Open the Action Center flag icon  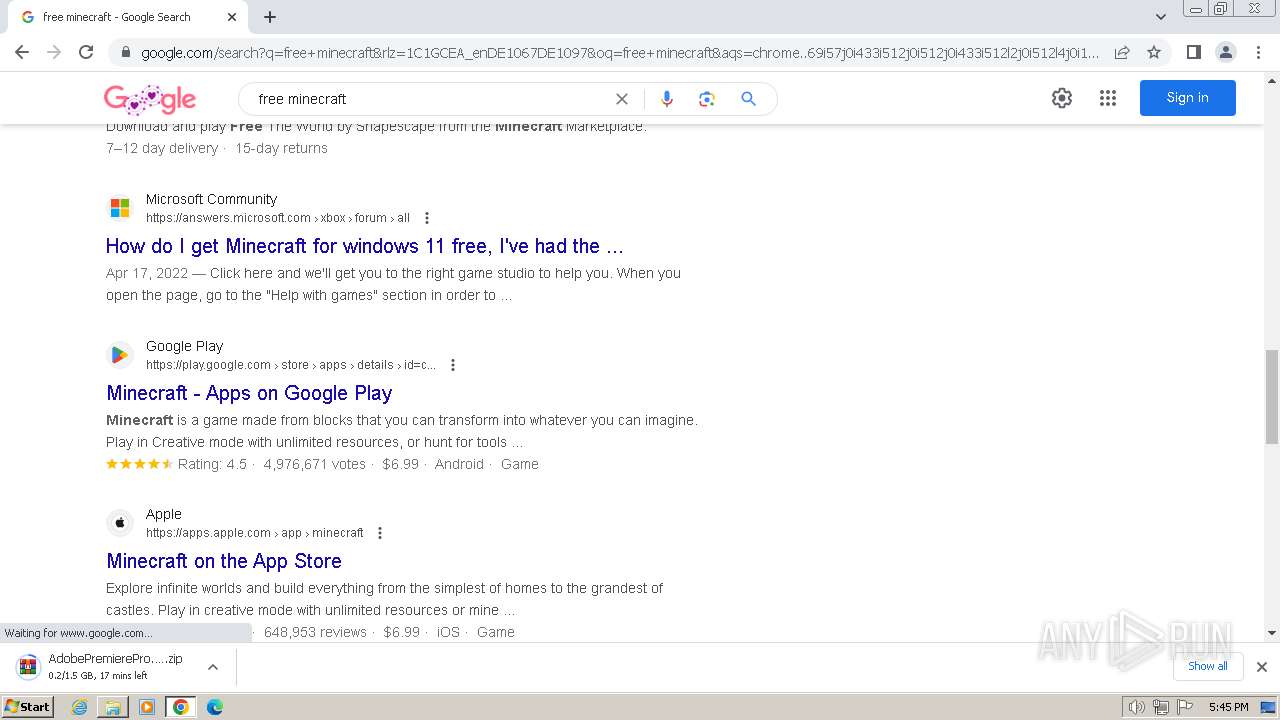point(1183,707)
